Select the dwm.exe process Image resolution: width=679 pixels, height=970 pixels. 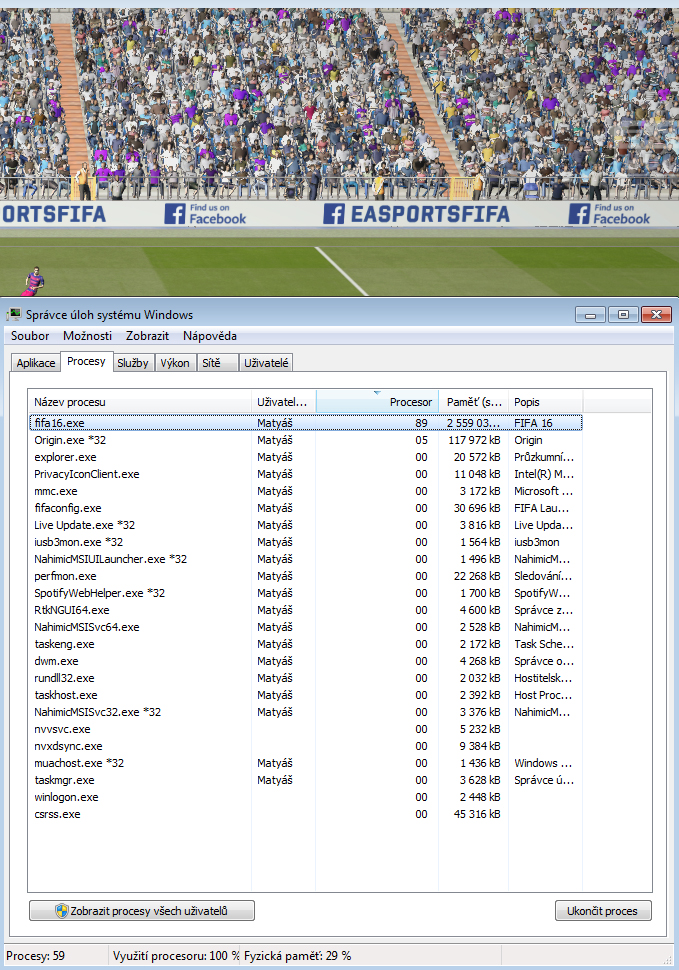[x=305, y=661]
